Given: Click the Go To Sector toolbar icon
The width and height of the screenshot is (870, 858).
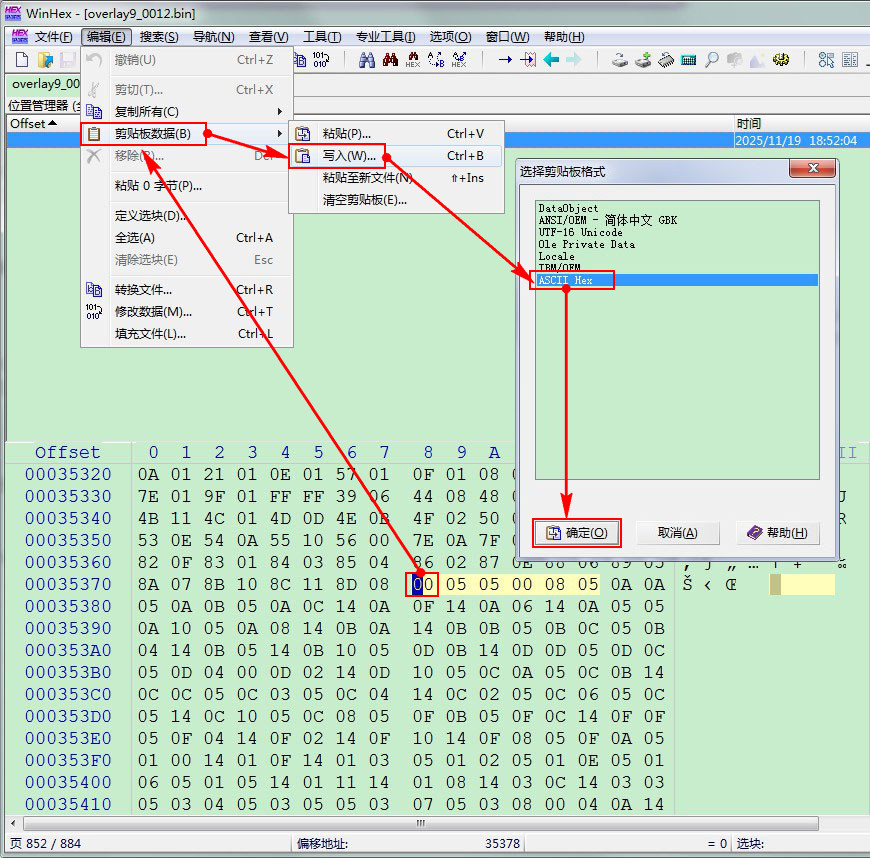Looking at the screenshot, I should 528,59.
